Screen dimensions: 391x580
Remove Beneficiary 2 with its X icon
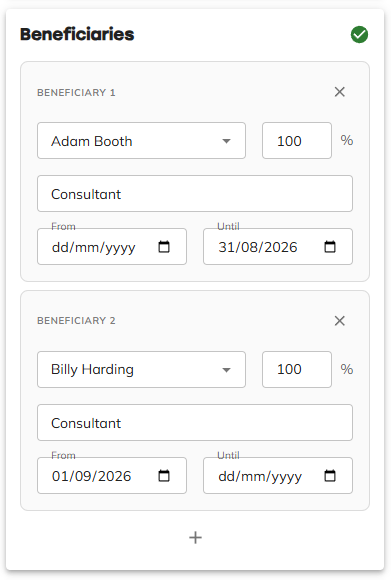point(340,321)
